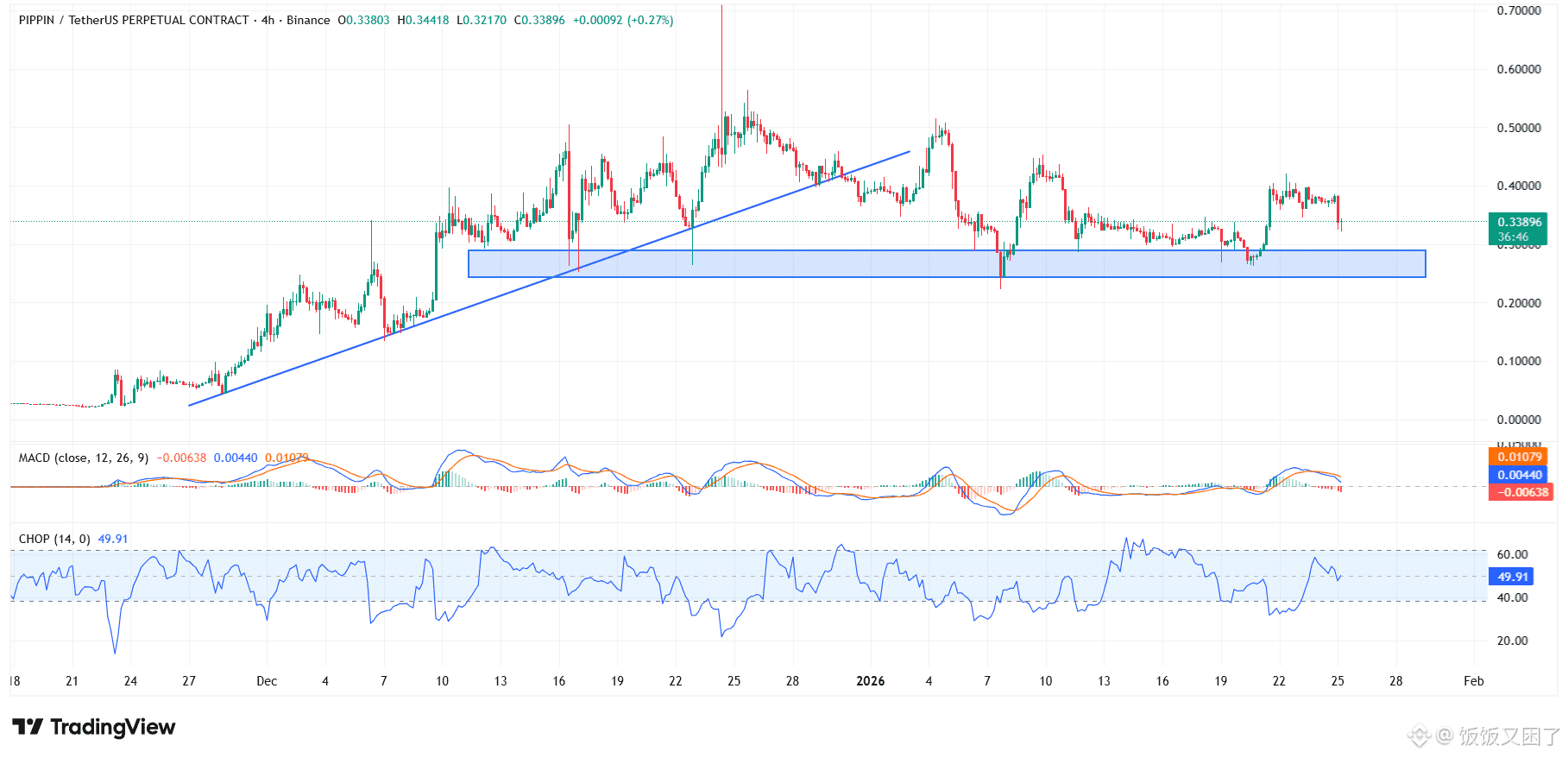Select the 60.00 CHOP axis label
The height and width of the screenshot is (758, 1568).
coord(1512,554)
